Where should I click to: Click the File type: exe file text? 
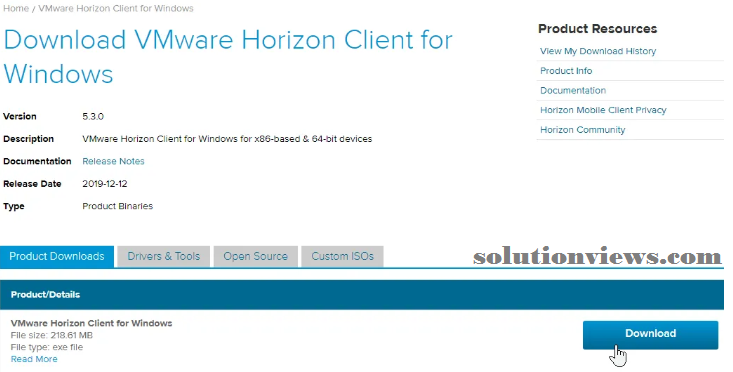(x=47, y=347)
